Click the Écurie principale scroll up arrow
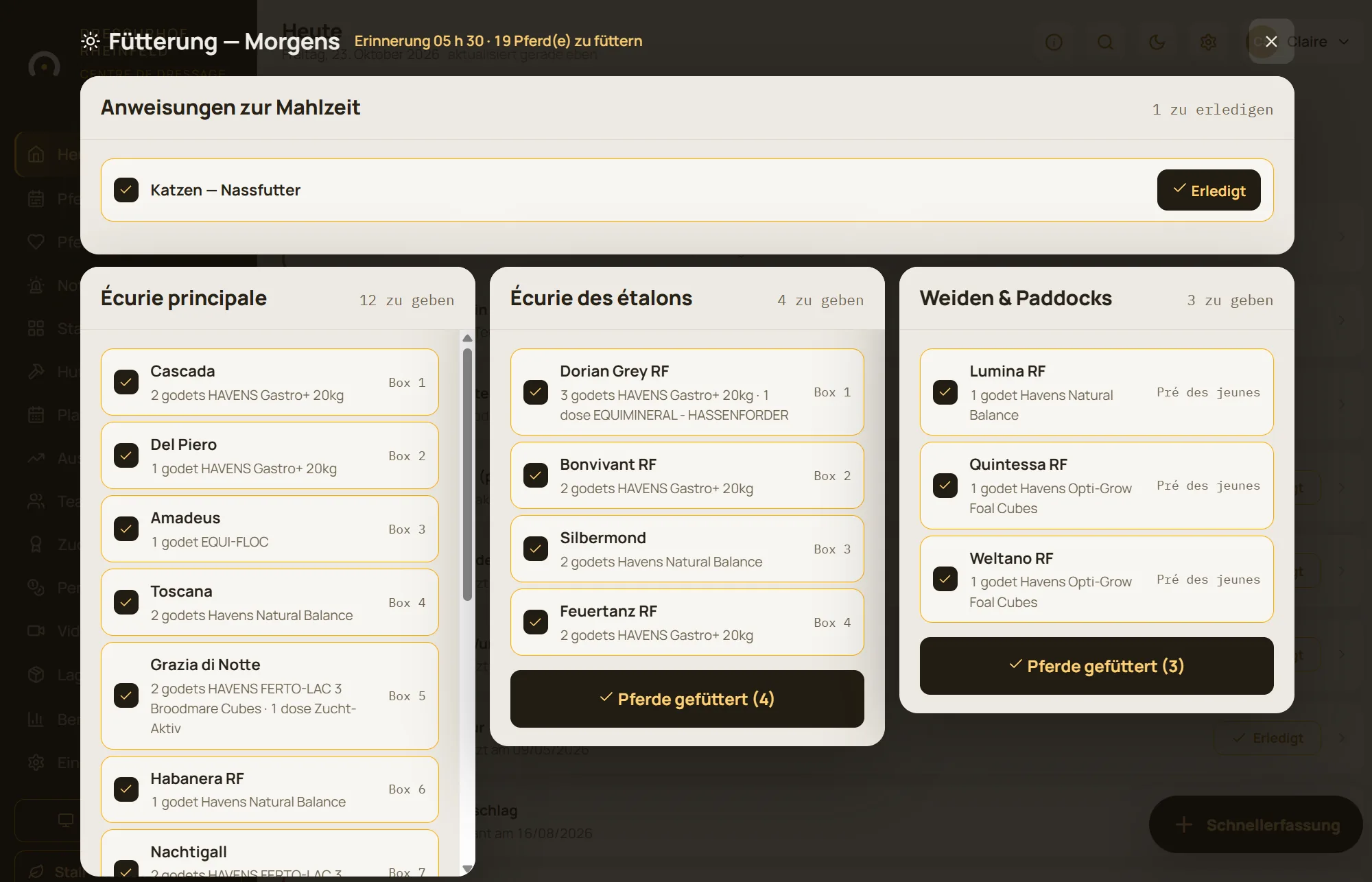Screen dimensions: 1372x882 click(x=467, y=338)
